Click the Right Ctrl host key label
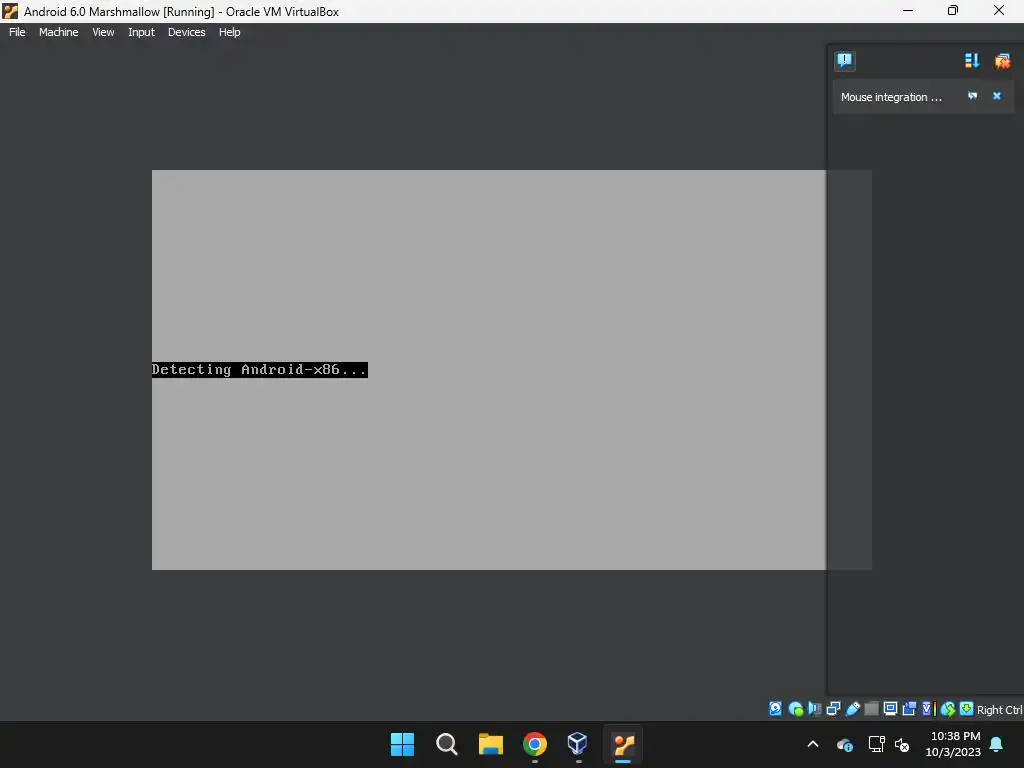This screenshot has height=768, width=1024. [999, 710]
